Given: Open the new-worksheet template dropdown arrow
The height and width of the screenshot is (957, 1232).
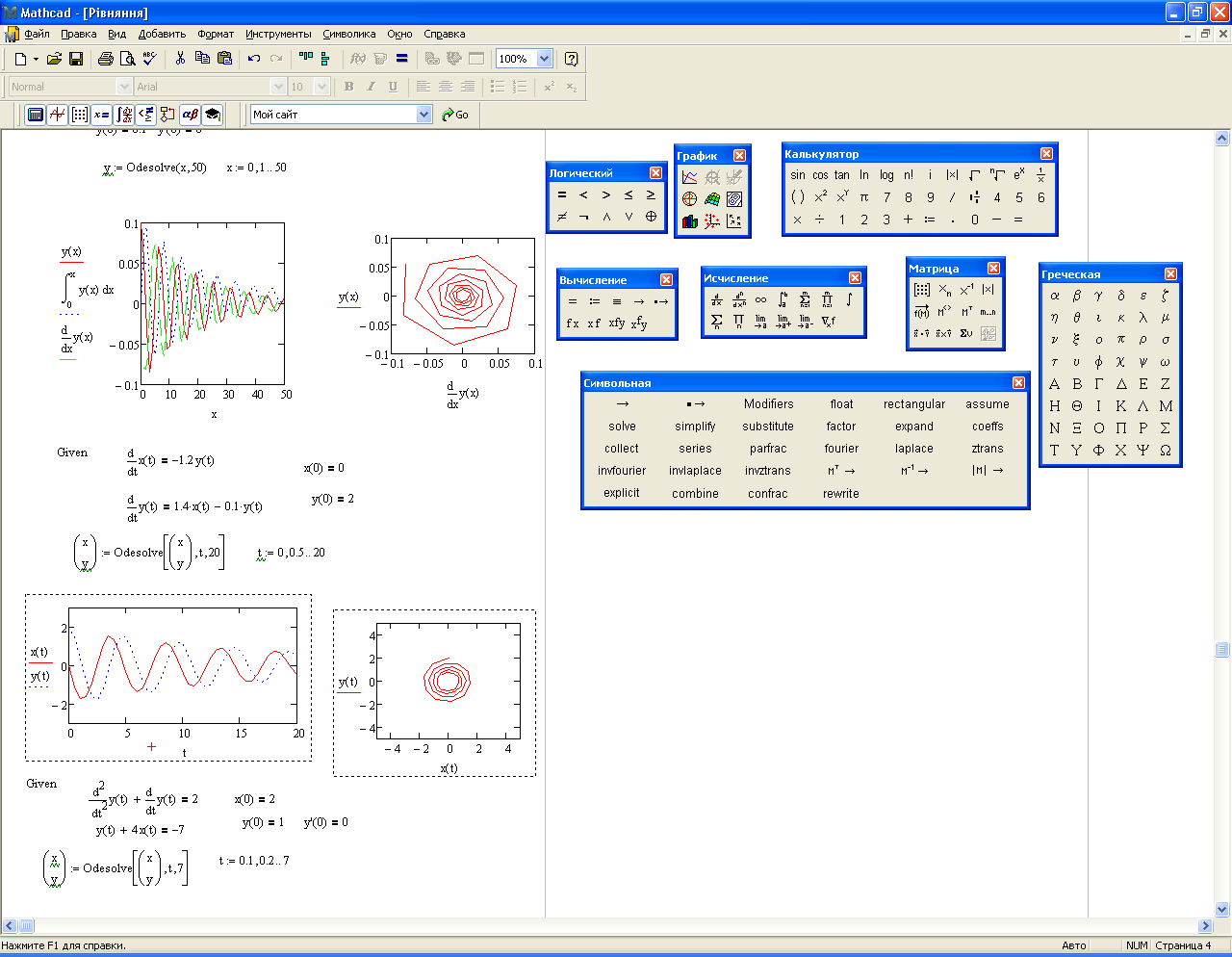Looking at the screenshot, I should (36, 59).
